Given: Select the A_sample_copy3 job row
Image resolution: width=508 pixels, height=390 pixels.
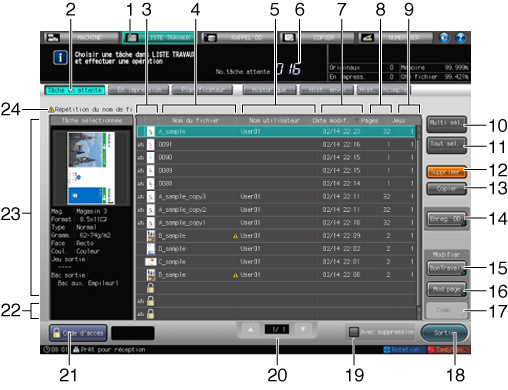Looking at the screenshot, I should pos(276,197).
